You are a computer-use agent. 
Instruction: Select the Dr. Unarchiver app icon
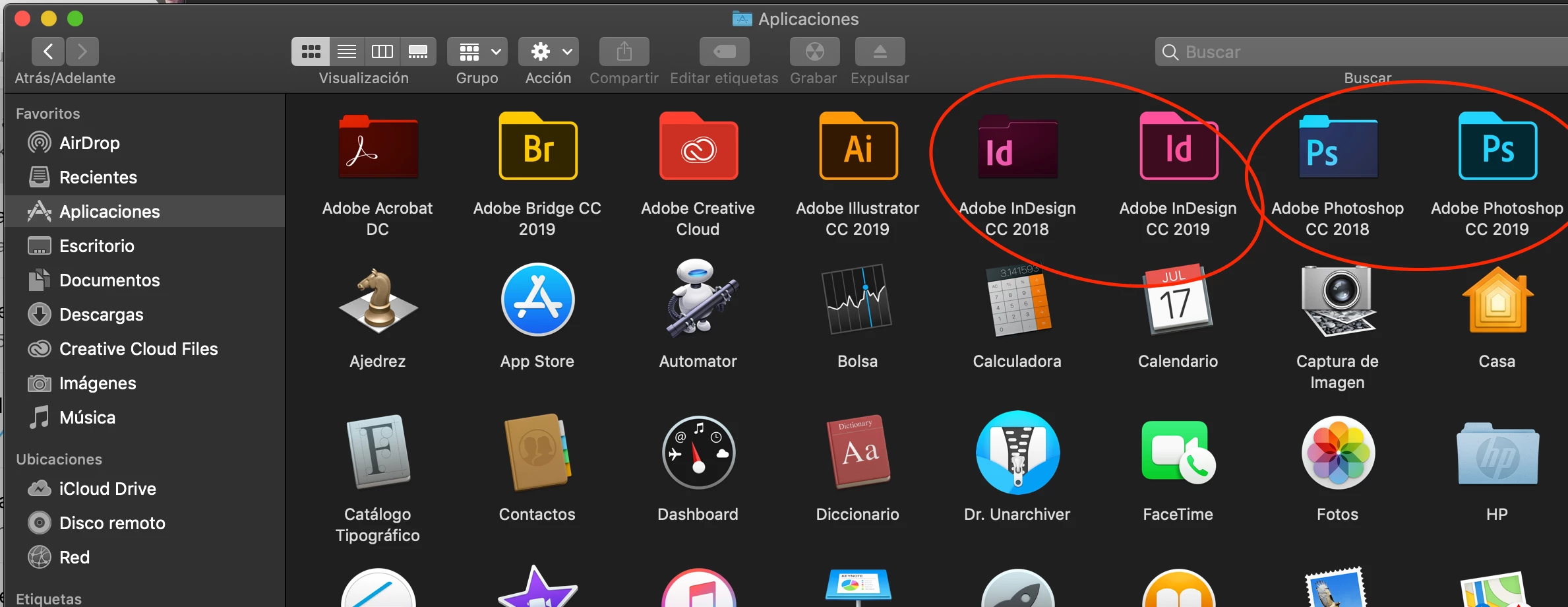pos(1017,453)
